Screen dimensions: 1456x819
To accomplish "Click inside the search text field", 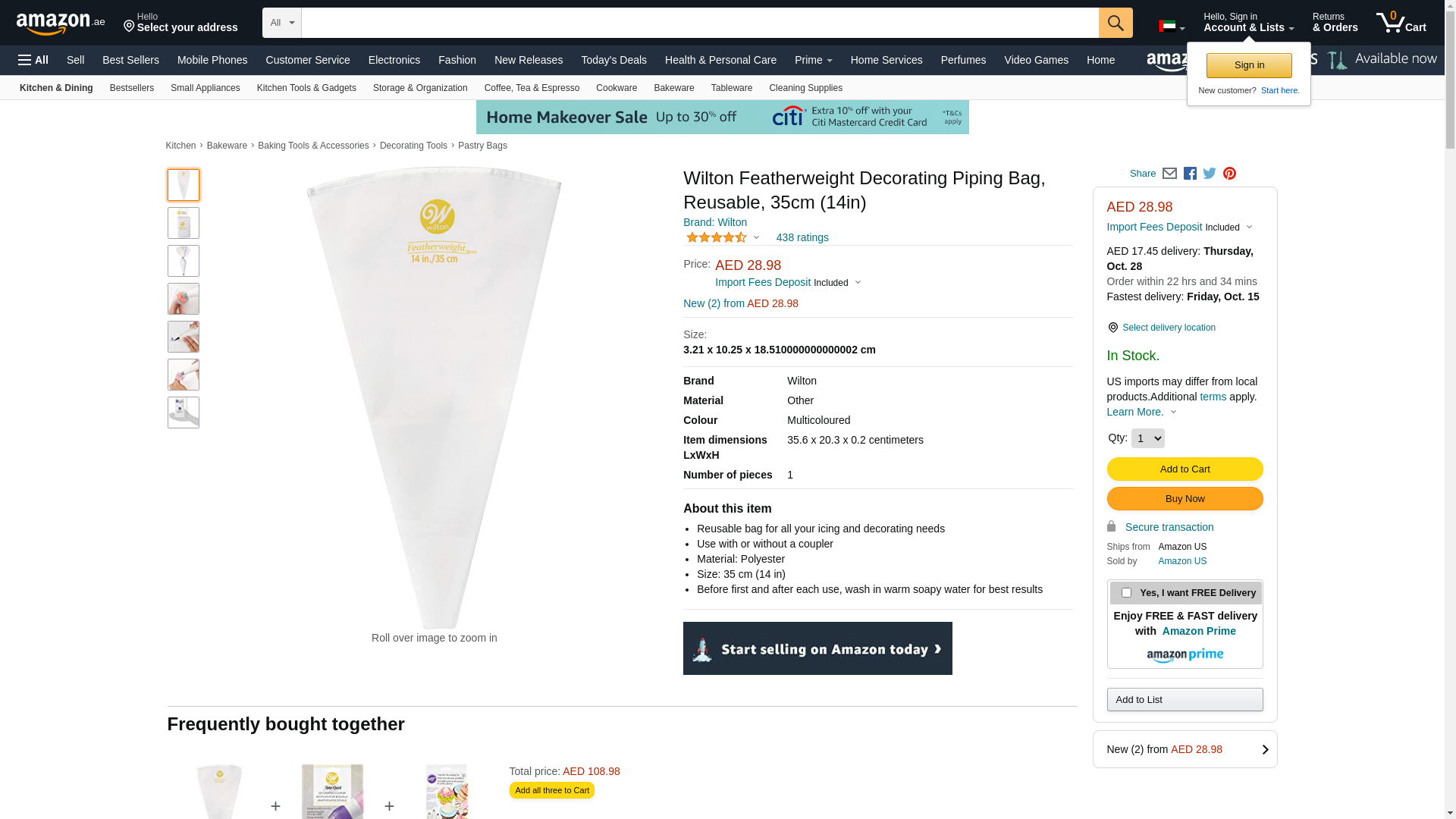I will (x=700, y=23).
